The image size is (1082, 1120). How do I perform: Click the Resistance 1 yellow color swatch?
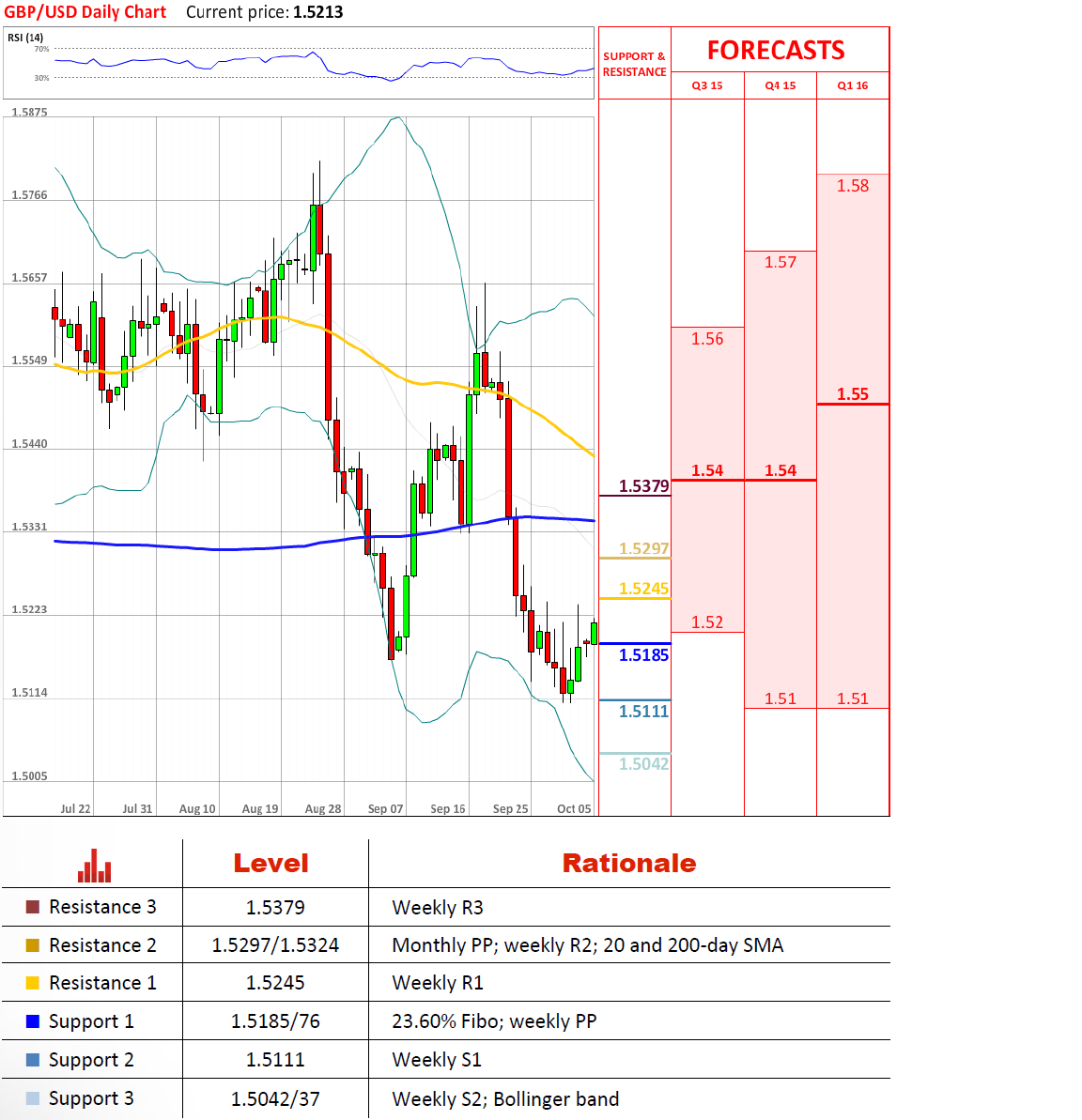32,983
